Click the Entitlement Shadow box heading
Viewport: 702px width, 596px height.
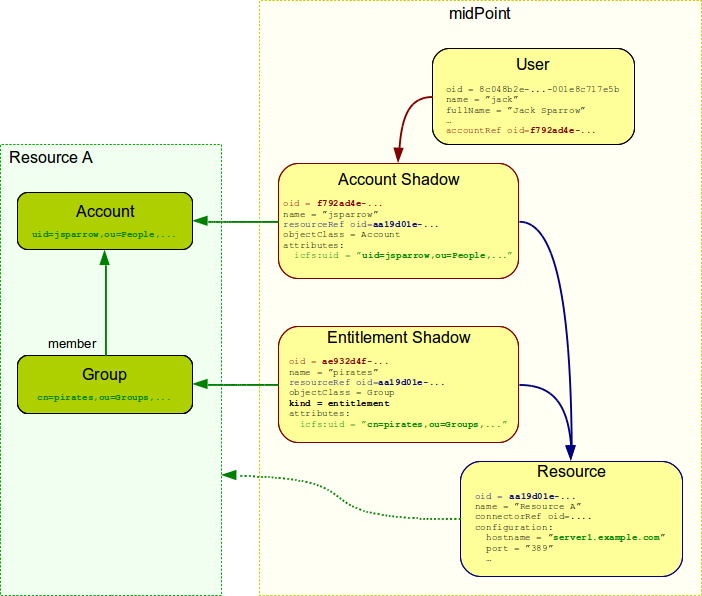pos(398,338)
